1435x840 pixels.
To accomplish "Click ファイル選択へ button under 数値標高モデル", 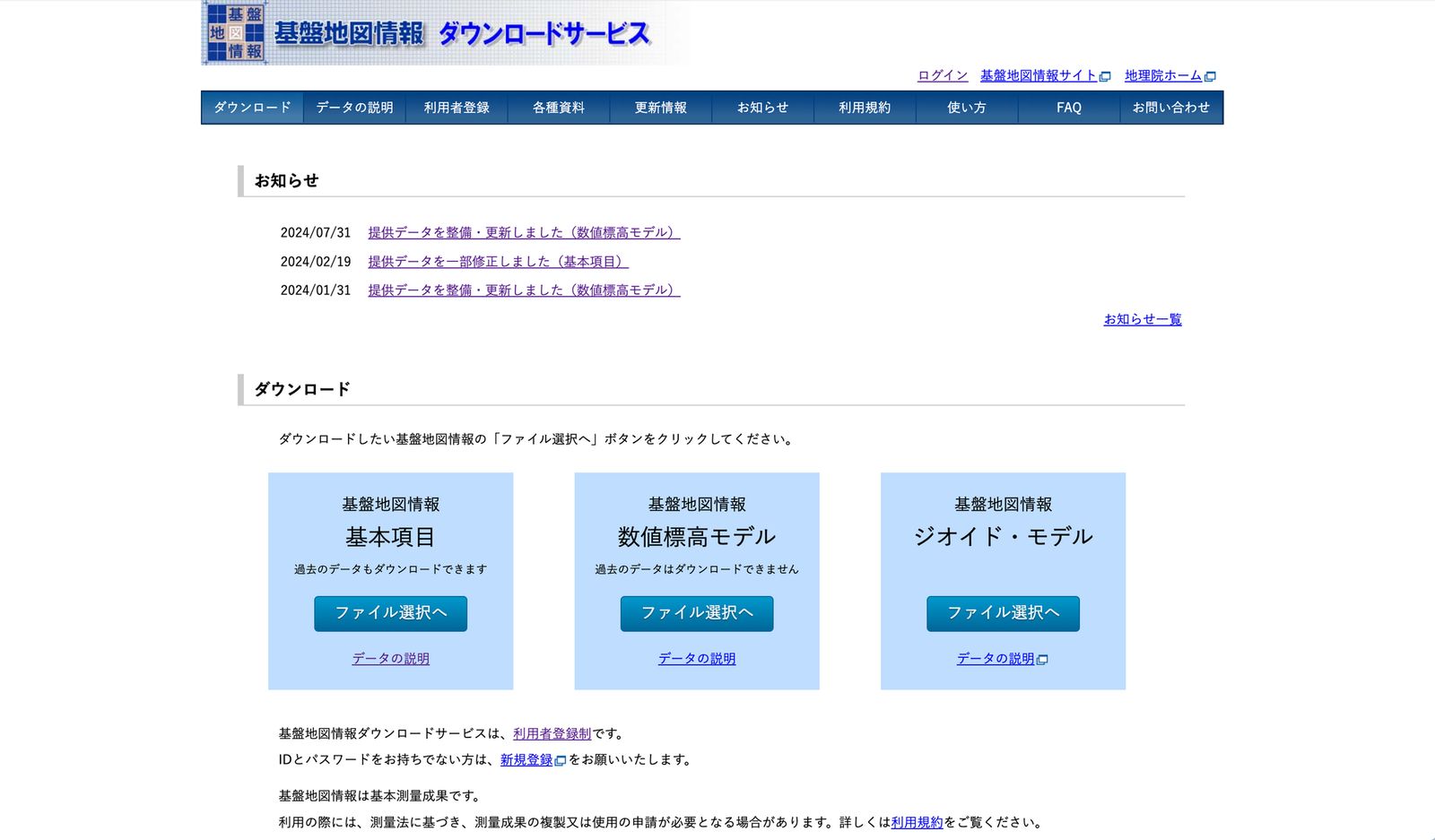I will click(697, 613).
